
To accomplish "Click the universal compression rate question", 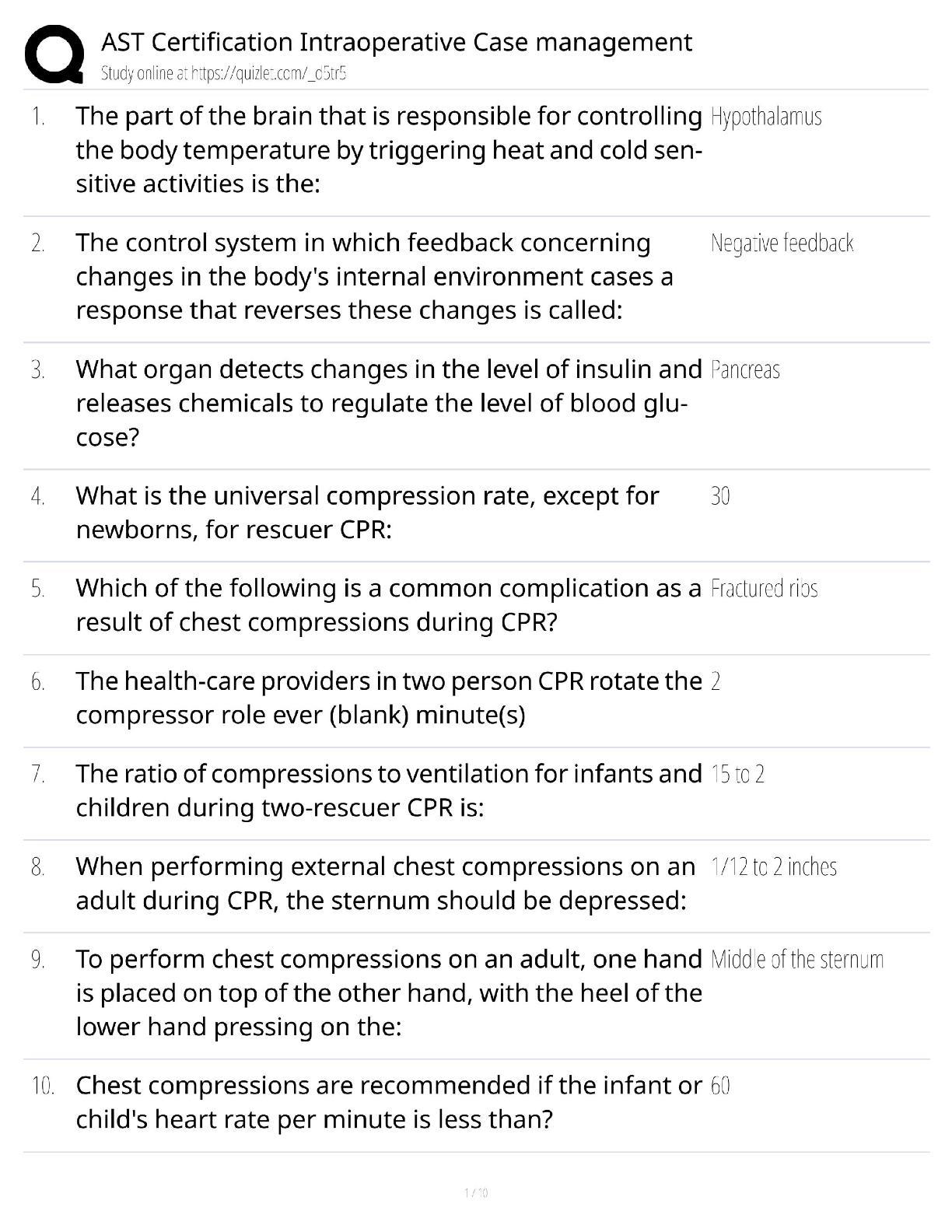I will coord(367,513).
